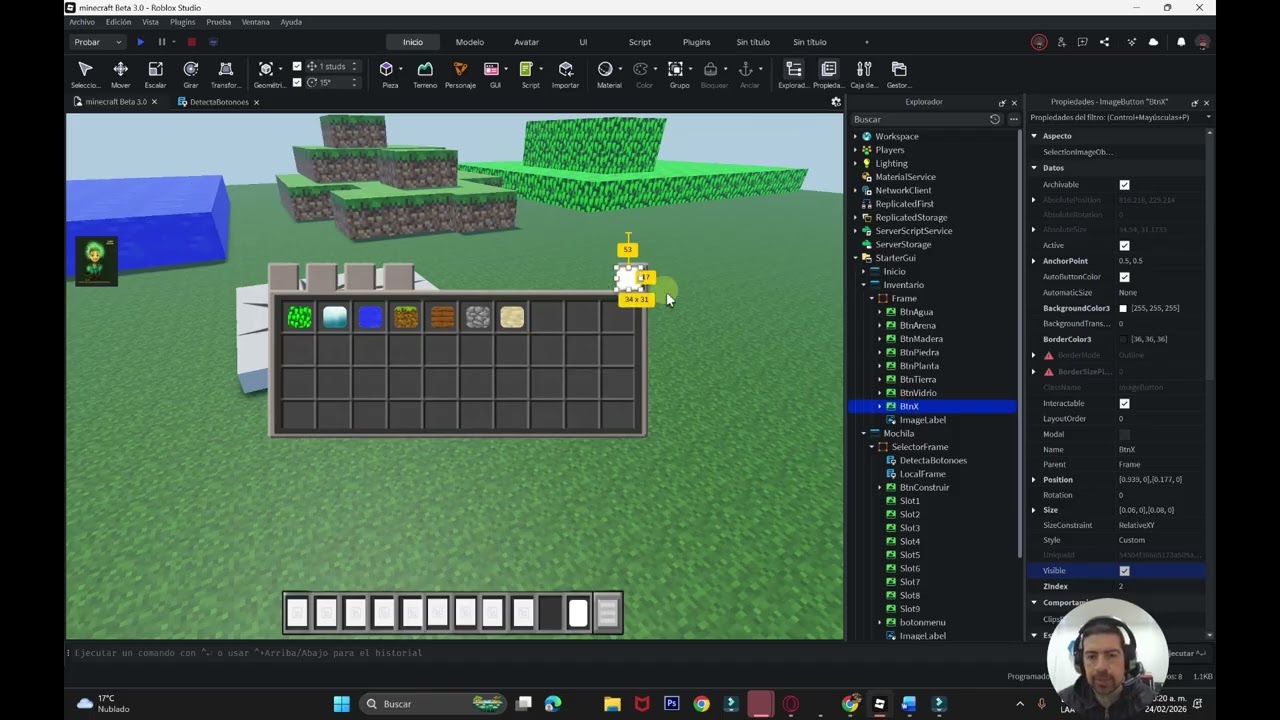The image size is (1280, 720).
Task: Click the explorer search history icon
Action: coord(994,119)
